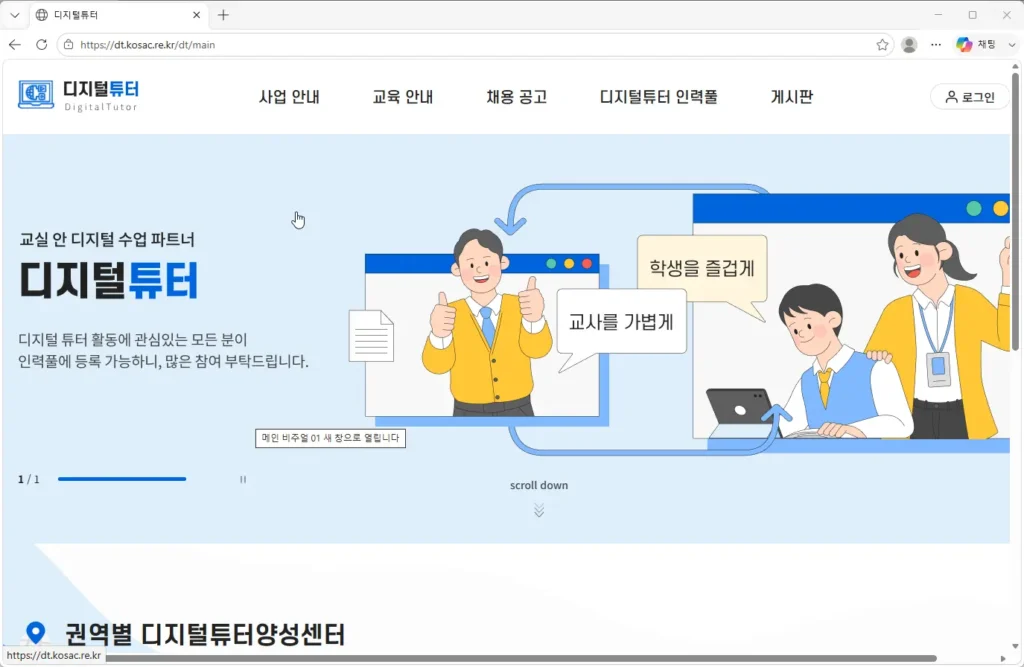The width and height of the screenshot is (1024, 667).
Task: Click the 교실 안 디지털 수업 파트너 text
Action: click(107, 240)
